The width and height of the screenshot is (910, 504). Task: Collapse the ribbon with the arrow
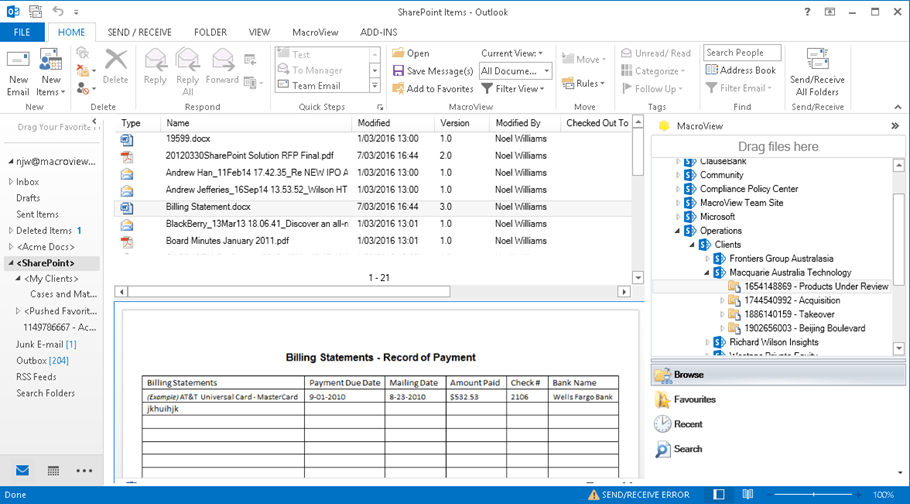point(898,107)
